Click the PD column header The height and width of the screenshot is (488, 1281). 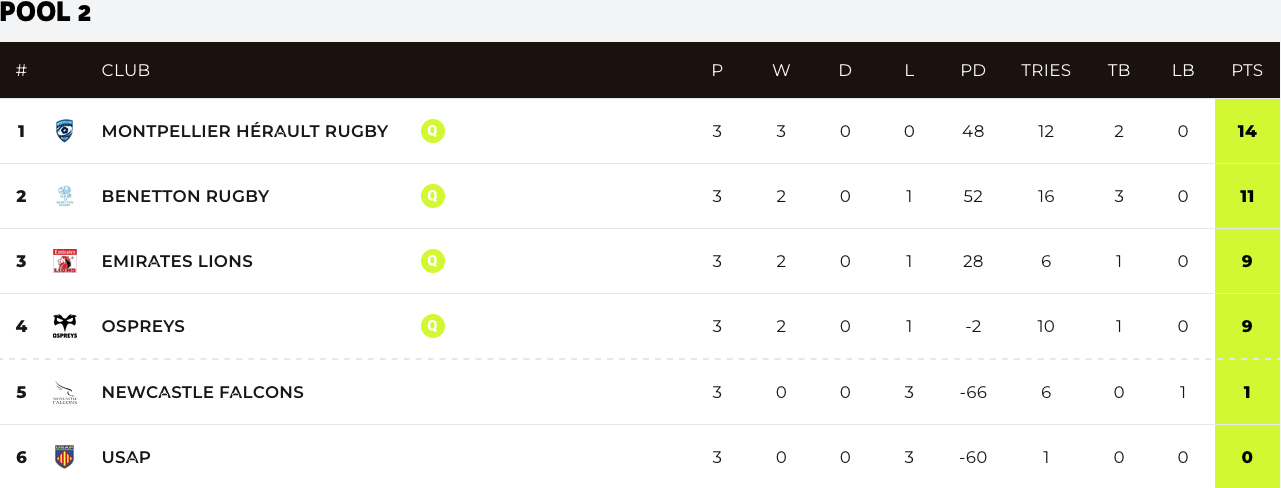pos(973,71)
